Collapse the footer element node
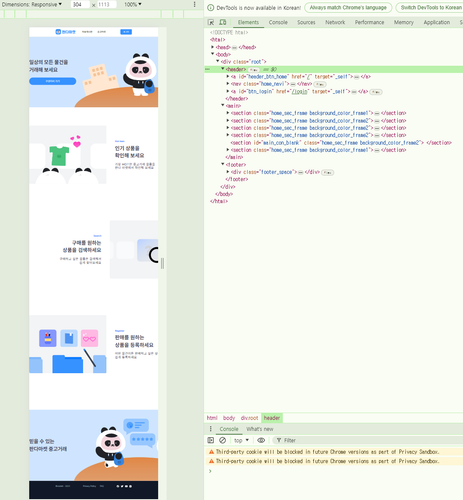The width and height of the screenshot is (463, 500). pos(223,164)
